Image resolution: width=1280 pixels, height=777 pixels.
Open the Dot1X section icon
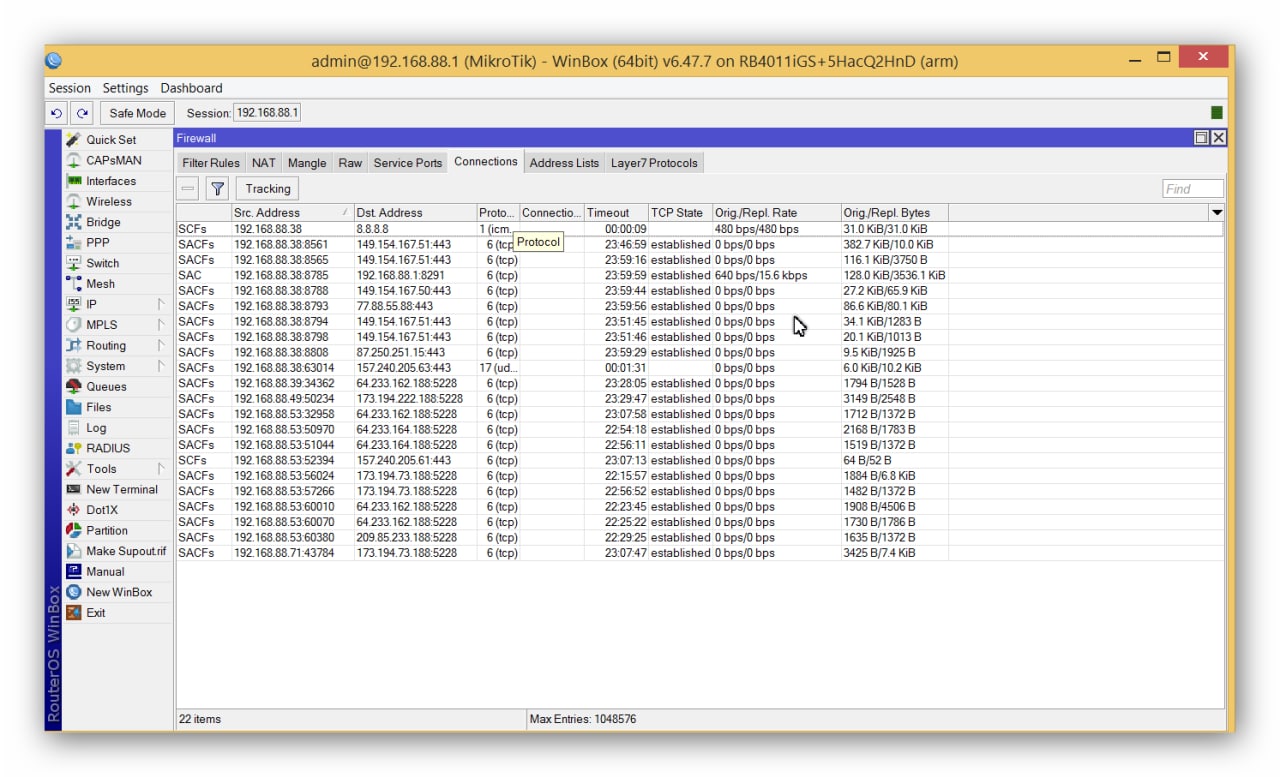click(73, 510)
